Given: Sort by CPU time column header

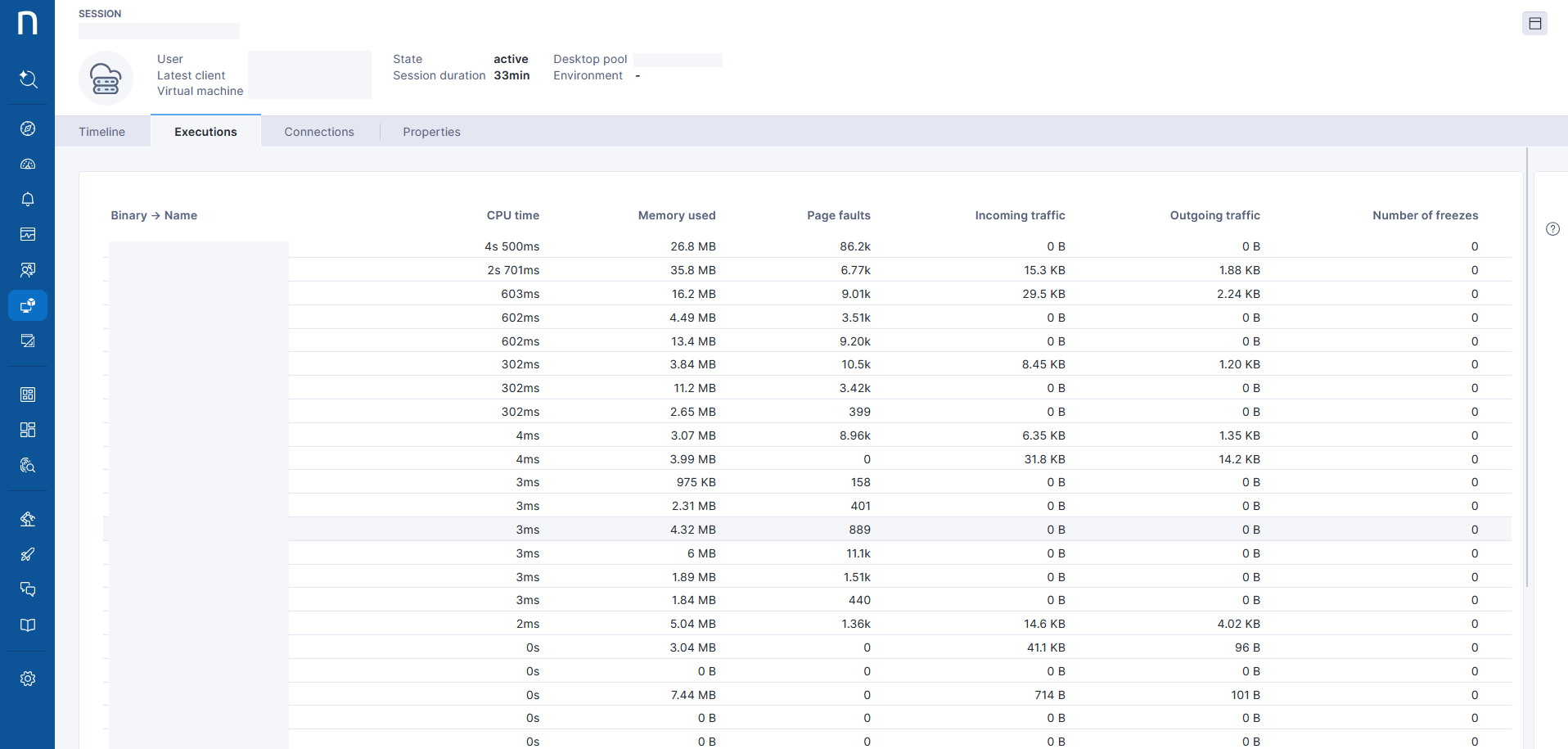Looking at the screenshot, I should (x=512, y=215).
